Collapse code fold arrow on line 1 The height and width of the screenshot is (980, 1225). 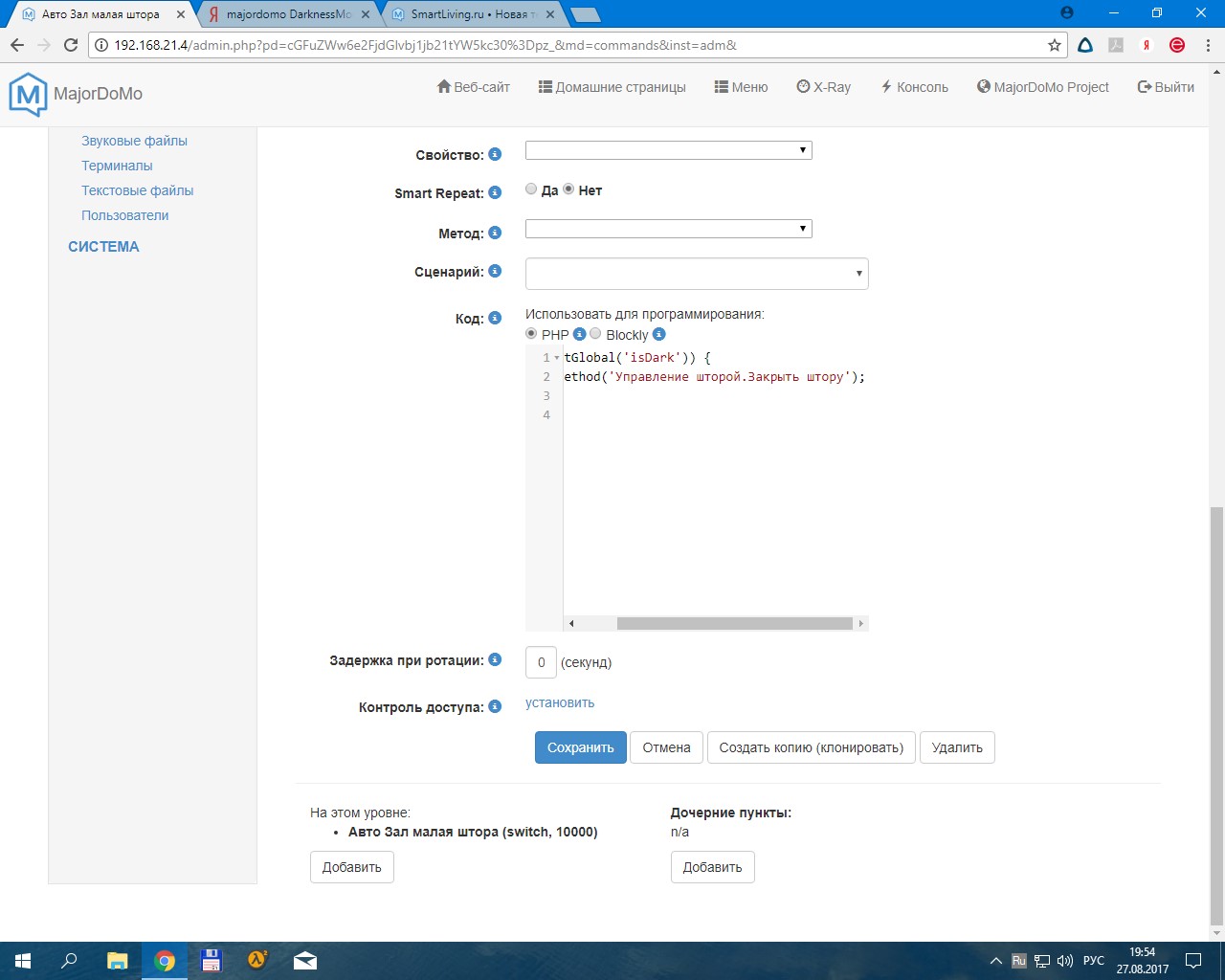[557, 358]
